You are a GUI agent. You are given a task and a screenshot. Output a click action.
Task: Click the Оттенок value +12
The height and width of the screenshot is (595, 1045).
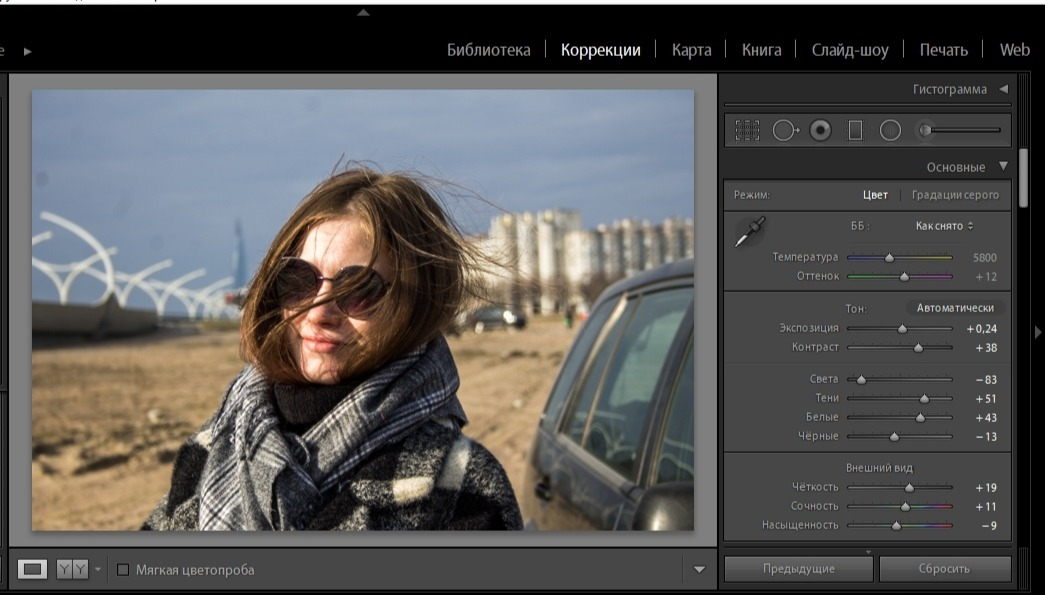tap(986, 277)
